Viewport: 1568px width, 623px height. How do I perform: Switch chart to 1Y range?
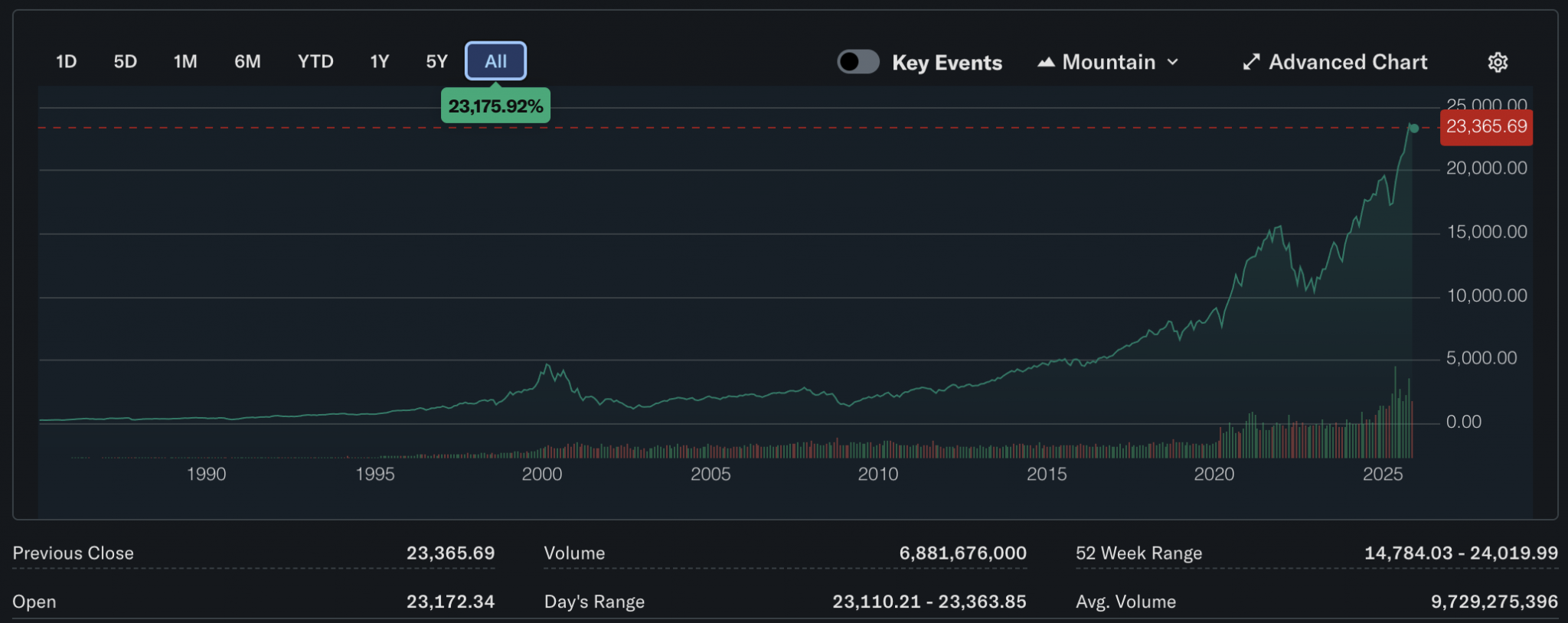coord(380,61)
